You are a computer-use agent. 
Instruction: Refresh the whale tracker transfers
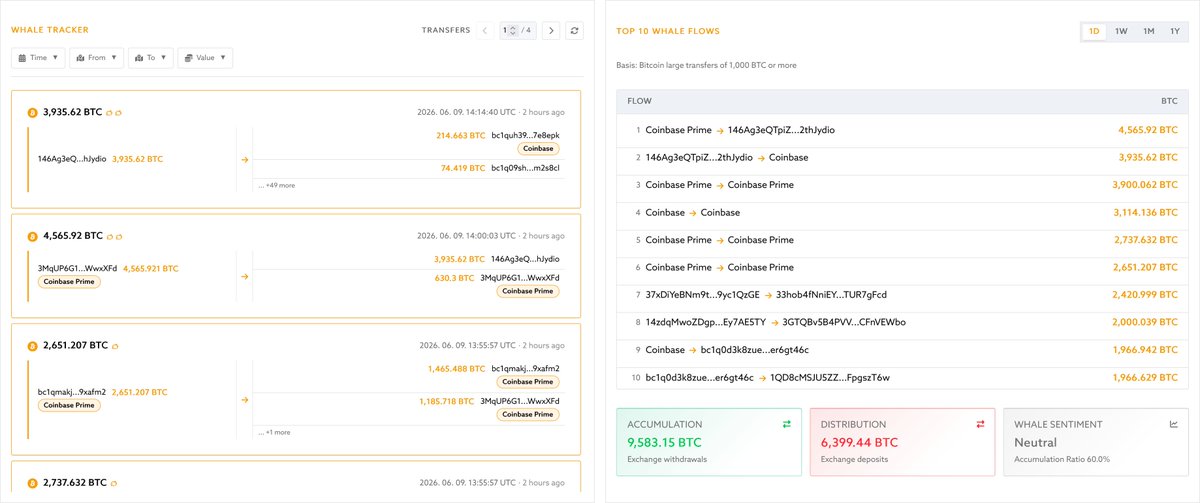point(574,31)
